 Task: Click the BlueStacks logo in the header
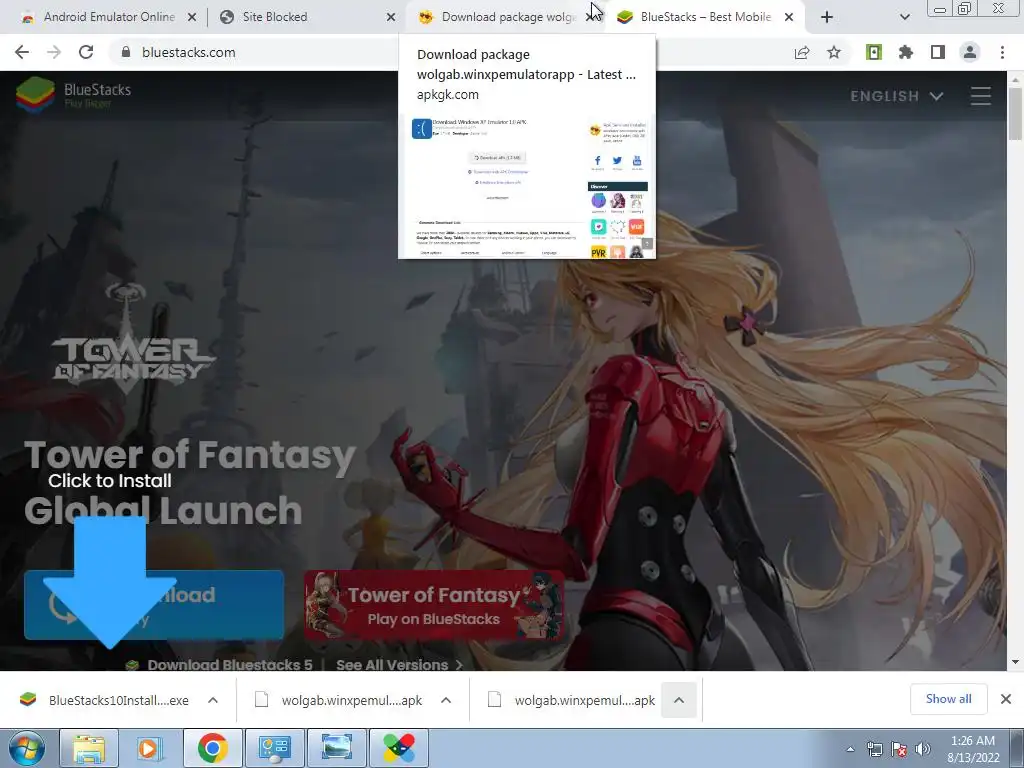73,95
